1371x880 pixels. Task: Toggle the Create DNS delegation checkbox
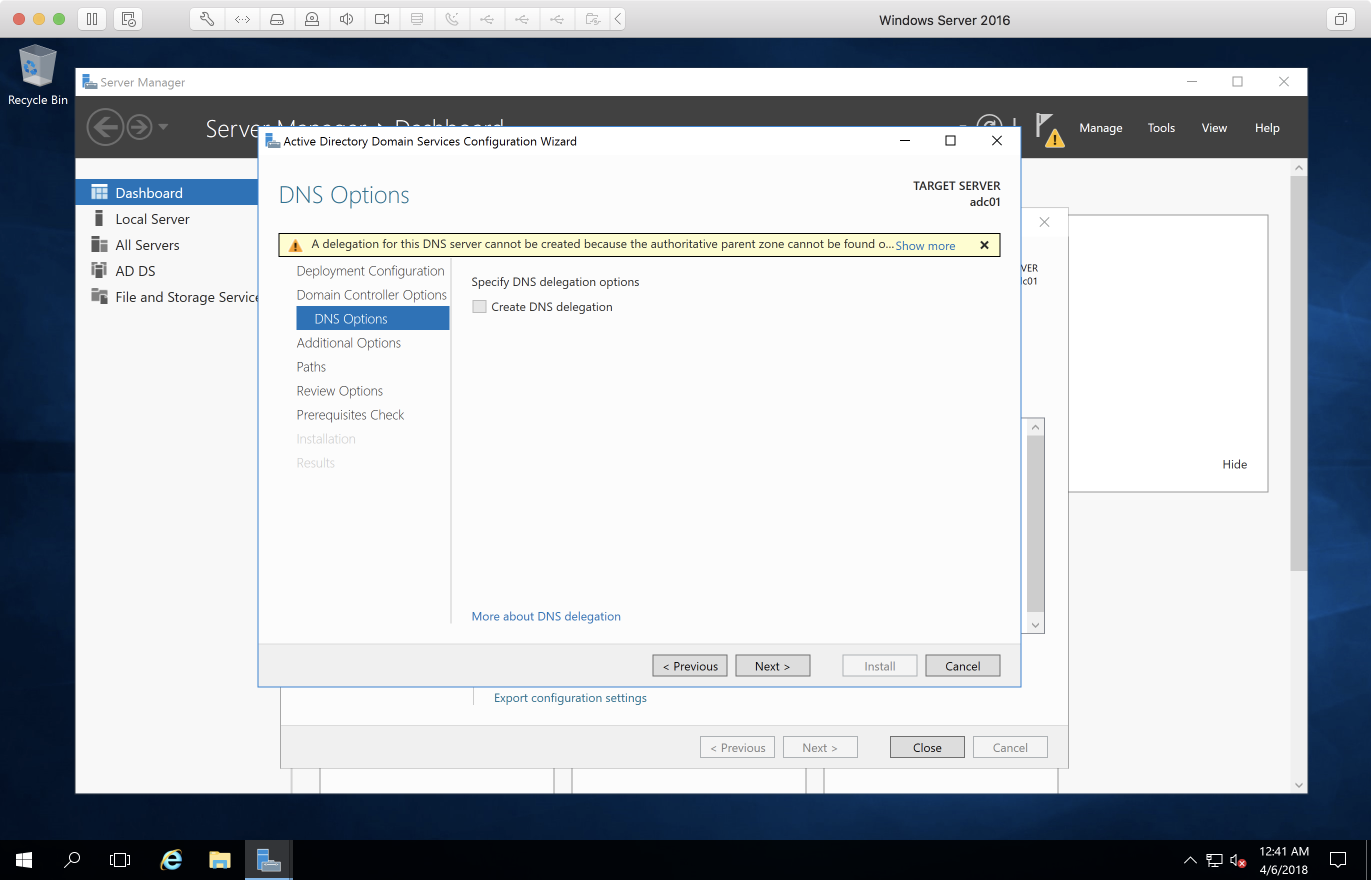tap(480, 307)
